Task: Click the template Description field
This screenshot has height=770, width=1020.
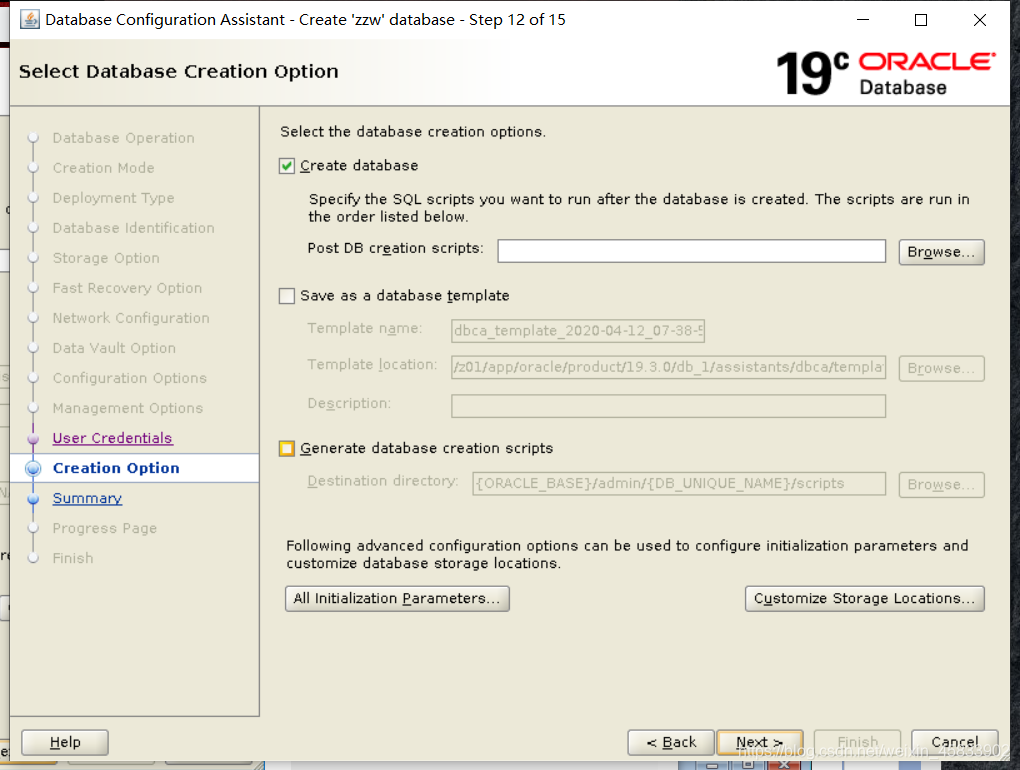Action: click(x=668, y=406)
